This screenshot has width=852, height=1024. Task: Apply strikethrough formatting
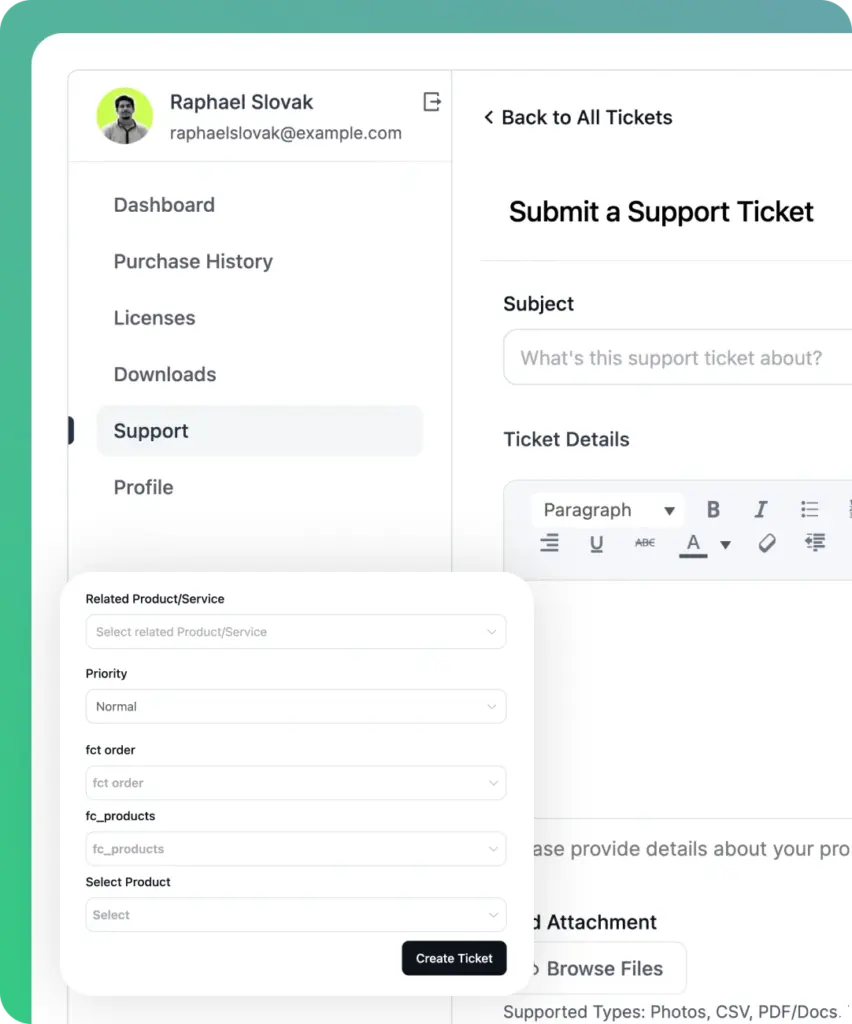click(x=645, y=543)
